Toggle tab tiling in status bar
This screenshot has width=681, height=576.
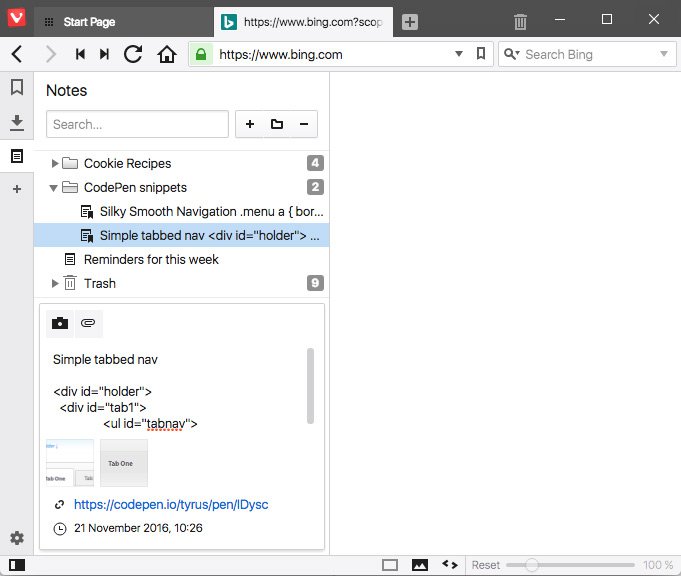tap(391, 565)
